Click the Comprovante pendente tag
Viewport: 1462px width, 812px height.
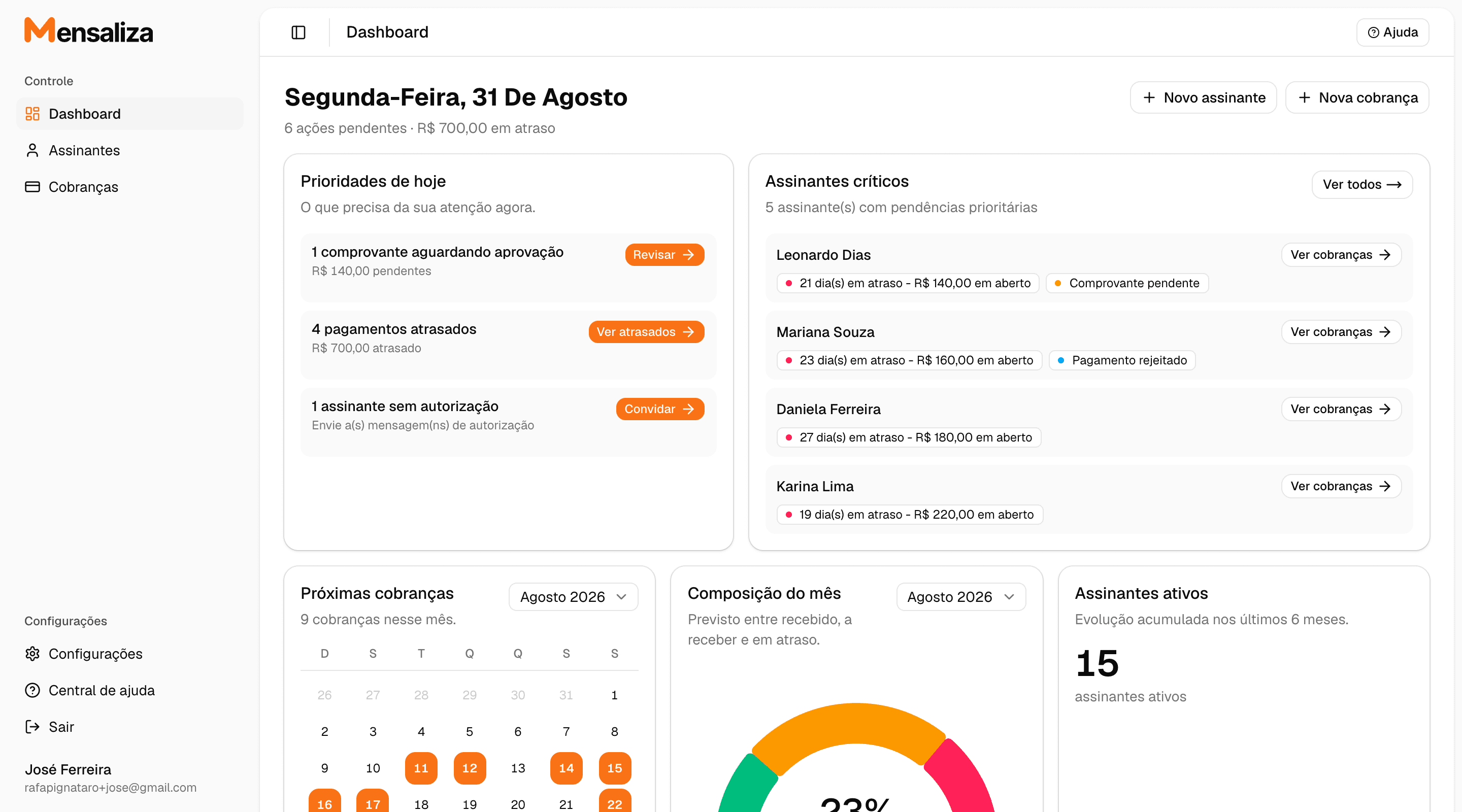(1127, 283)
